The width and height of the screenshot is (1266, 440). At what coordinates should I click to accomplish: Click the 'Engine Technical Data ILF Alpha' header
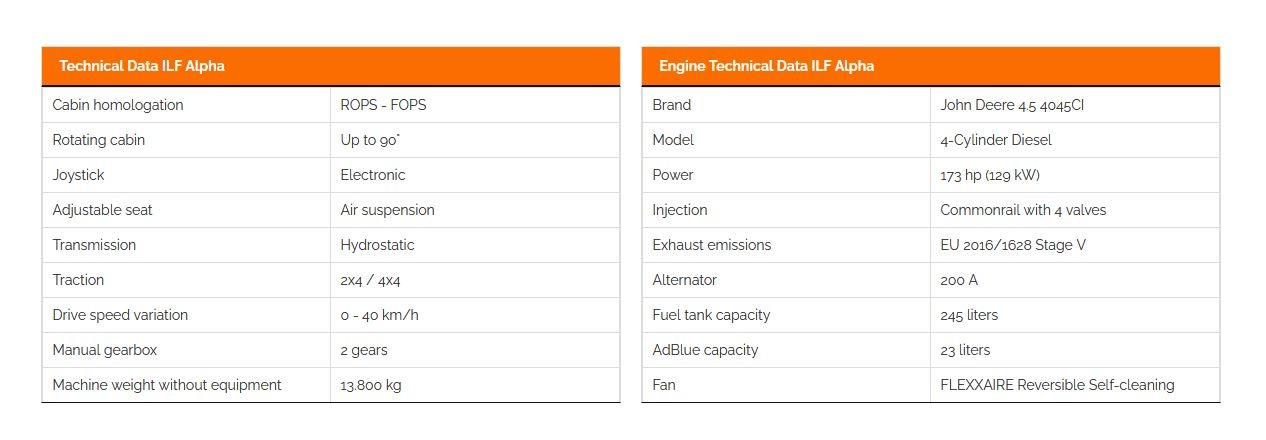(766, 66)
